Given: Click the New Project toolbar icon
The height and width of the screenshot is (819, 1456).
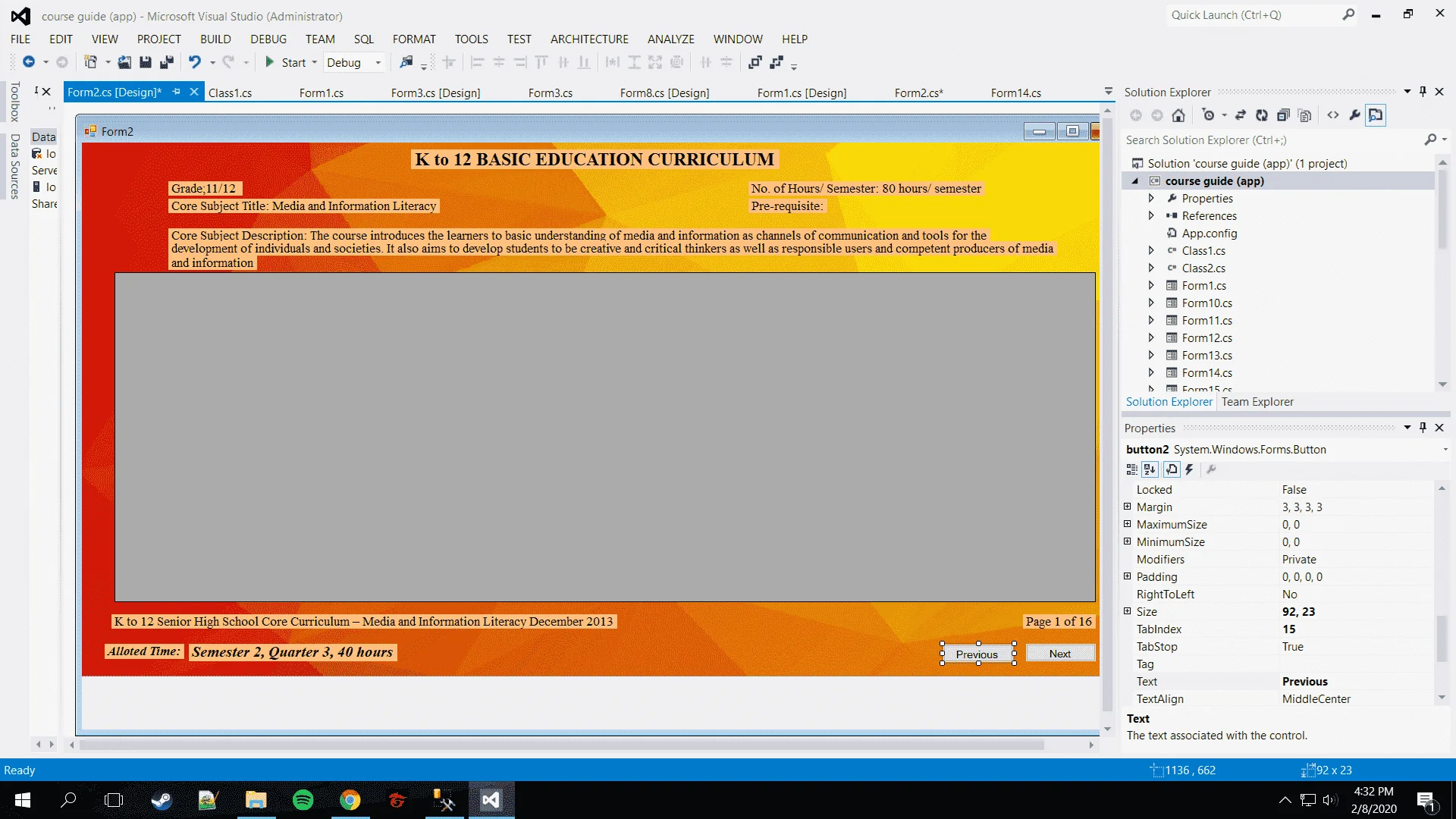Looking at the screenshot, I should coord(90,62).
